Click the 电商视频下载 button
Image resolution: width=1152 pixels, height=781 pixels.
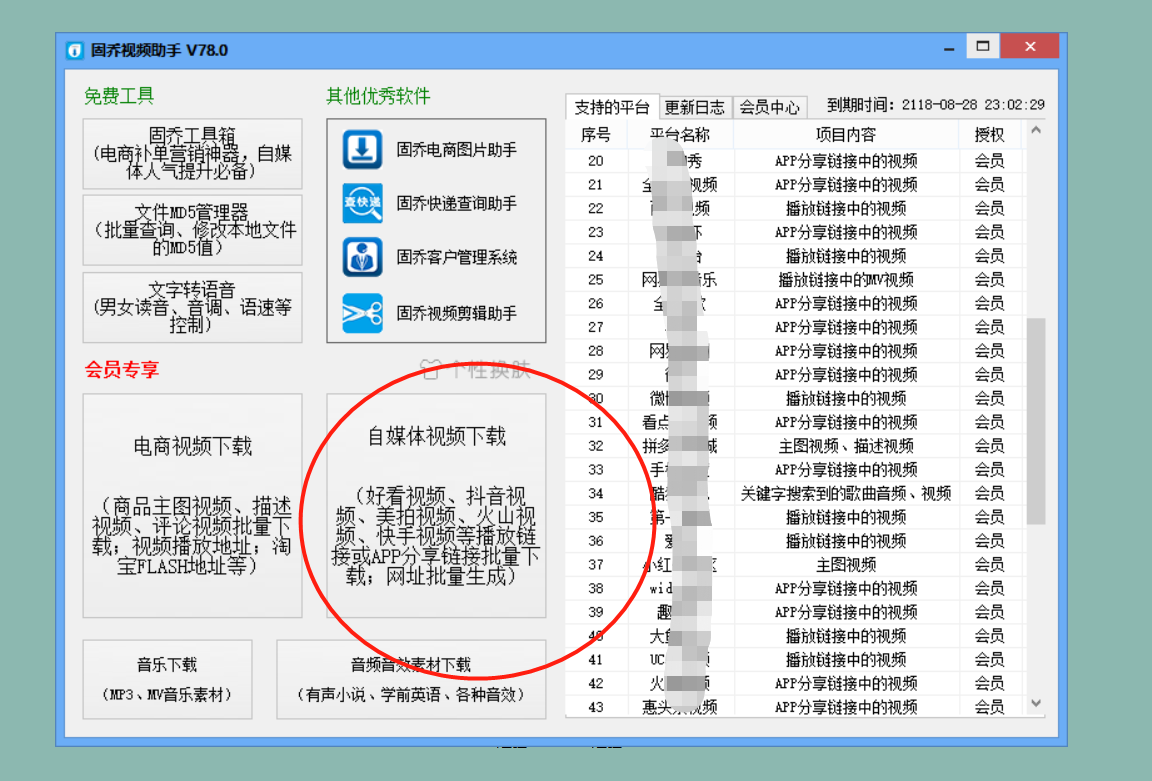tap(192, 505)
